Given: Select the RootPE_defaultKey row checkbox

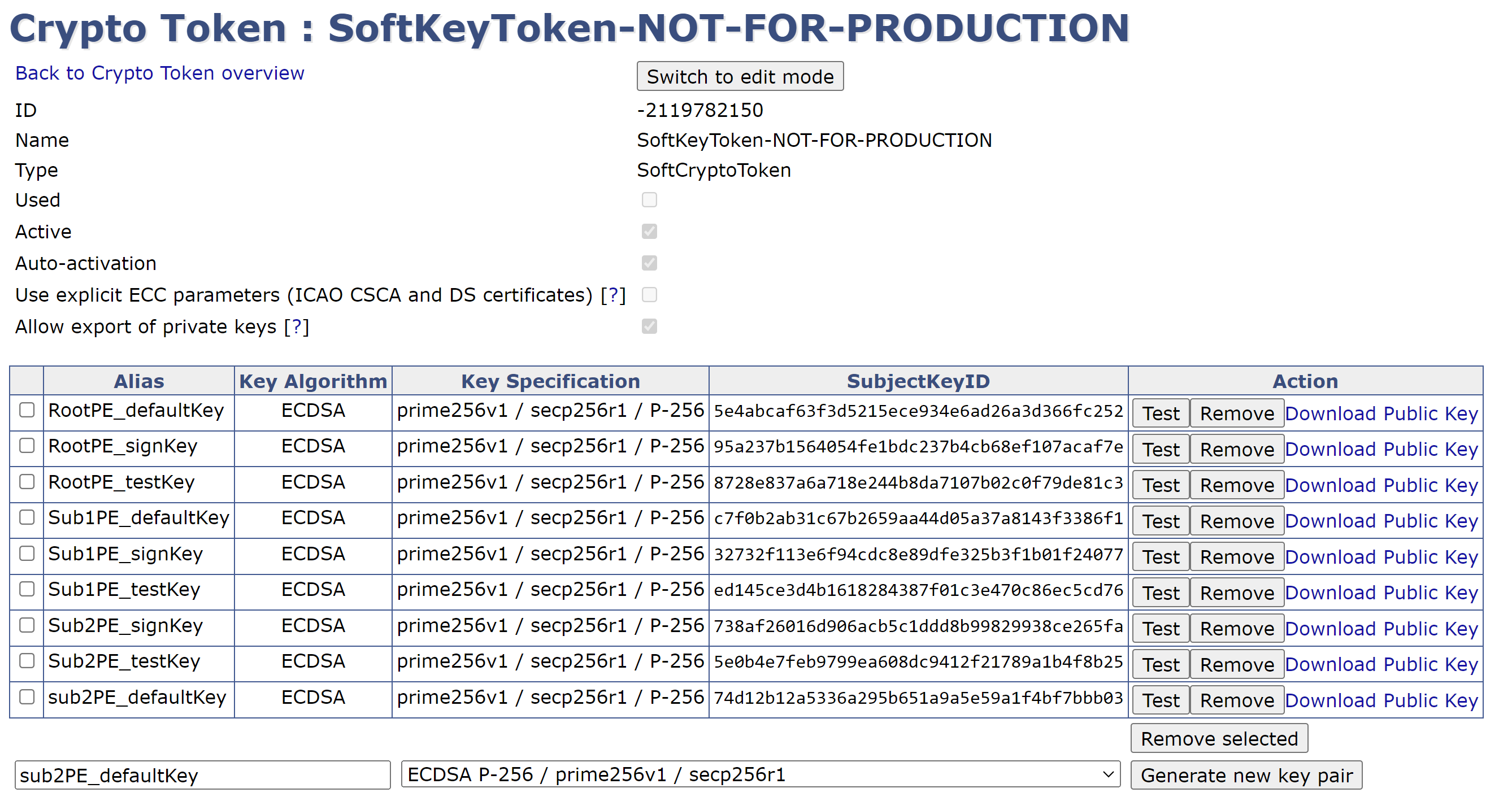Looking at the screenshot, I should coord(27,410).
